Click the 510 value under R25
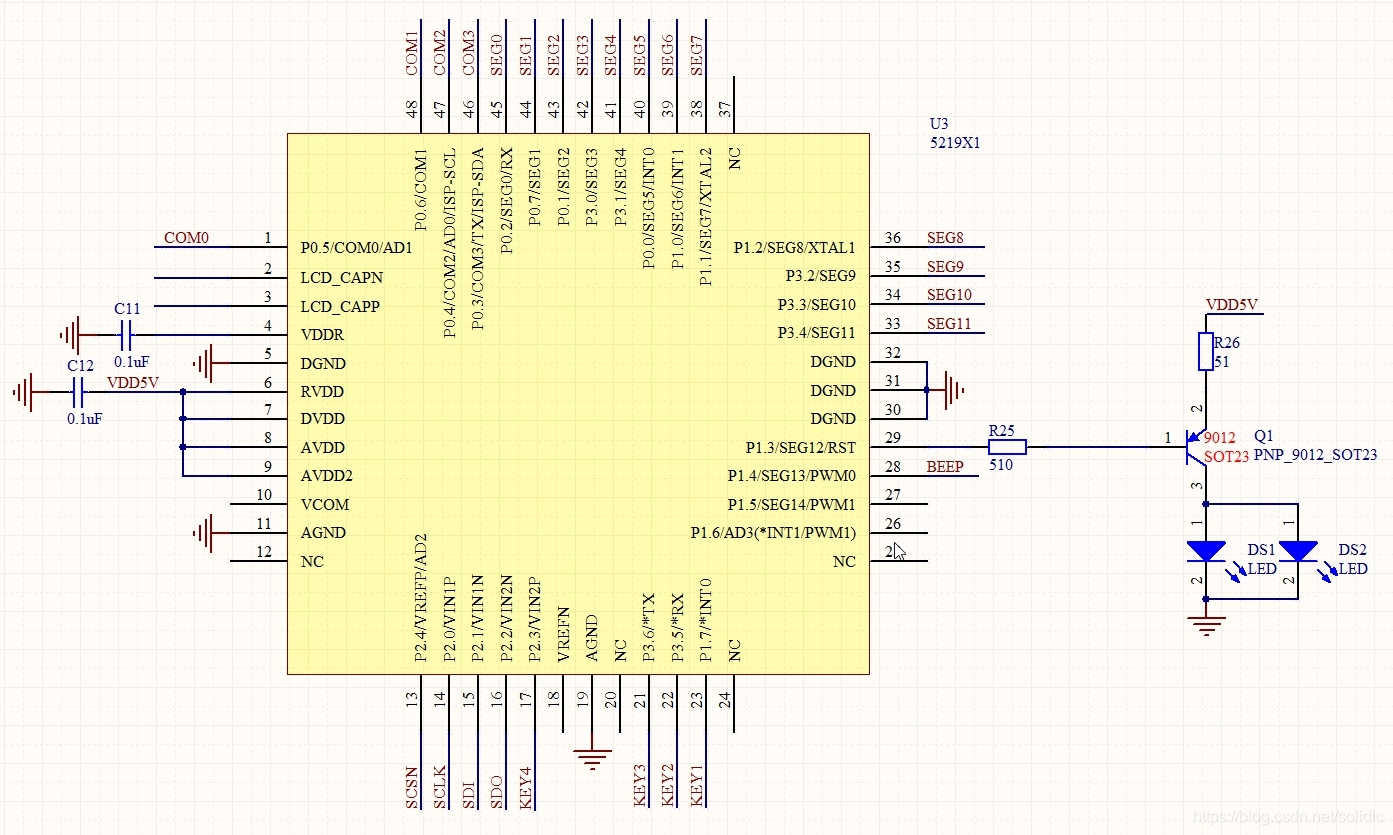 coord(1000,465)
